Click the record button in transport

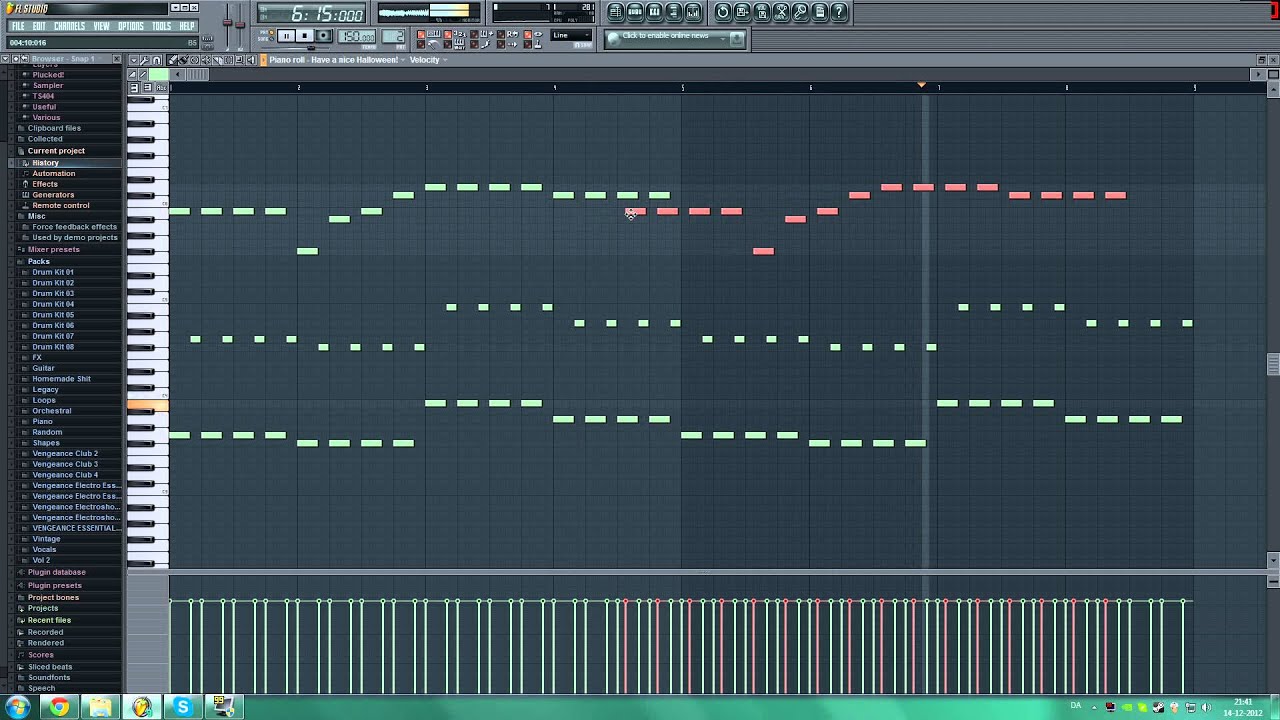pos(323,36)
